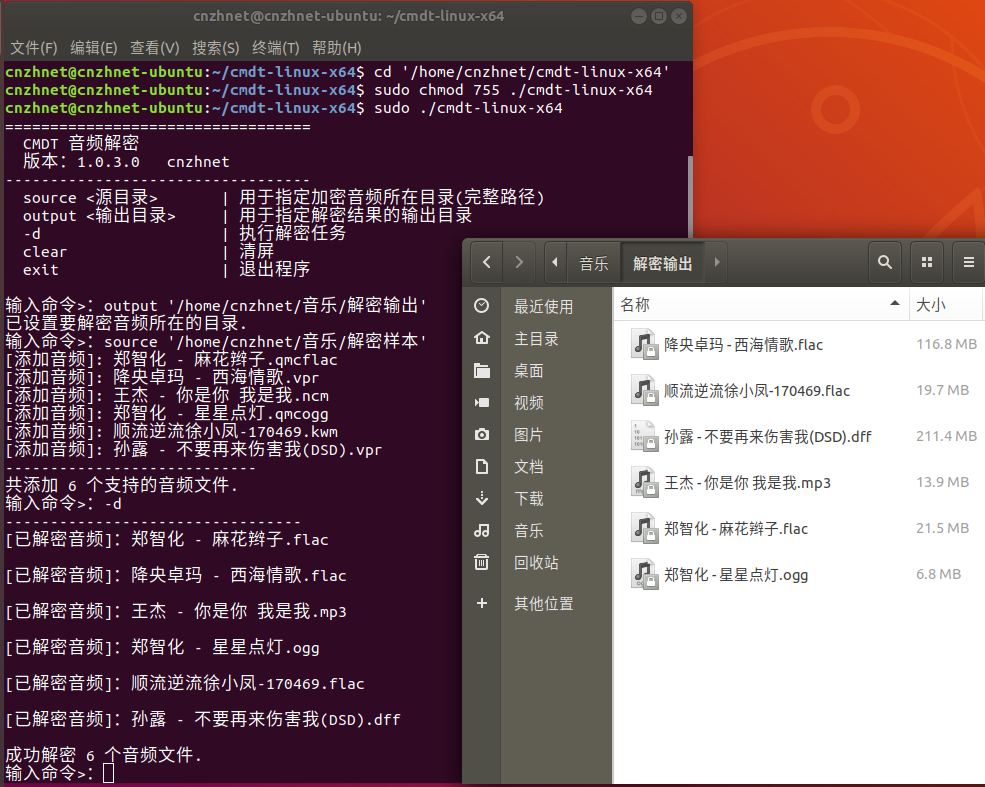985x787 pixels.
Task: Open terminal 查看(V) menu
Action: tap(155, 48)
